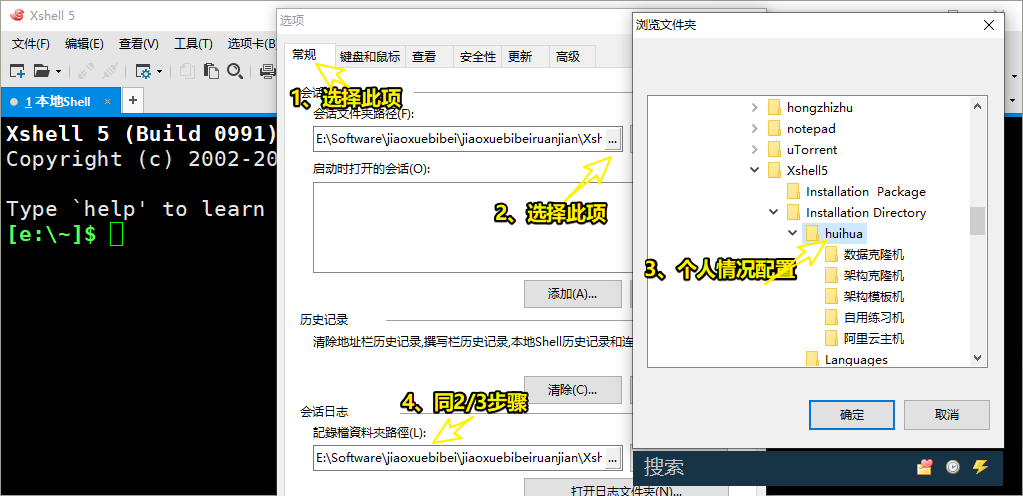
Task: Switch to the 安全性 tab
Action: (478, 57)
